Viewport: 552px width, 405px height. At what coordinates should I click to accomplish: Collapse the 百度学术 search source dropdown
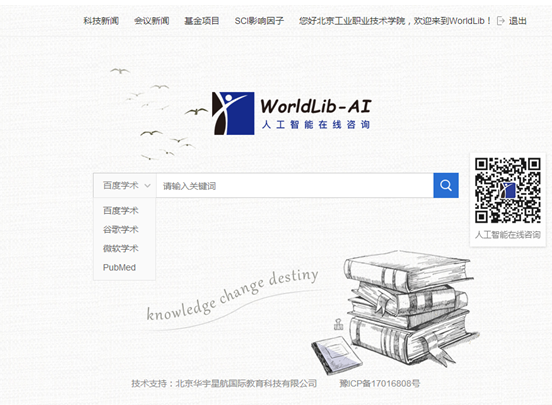click(125, 185)
